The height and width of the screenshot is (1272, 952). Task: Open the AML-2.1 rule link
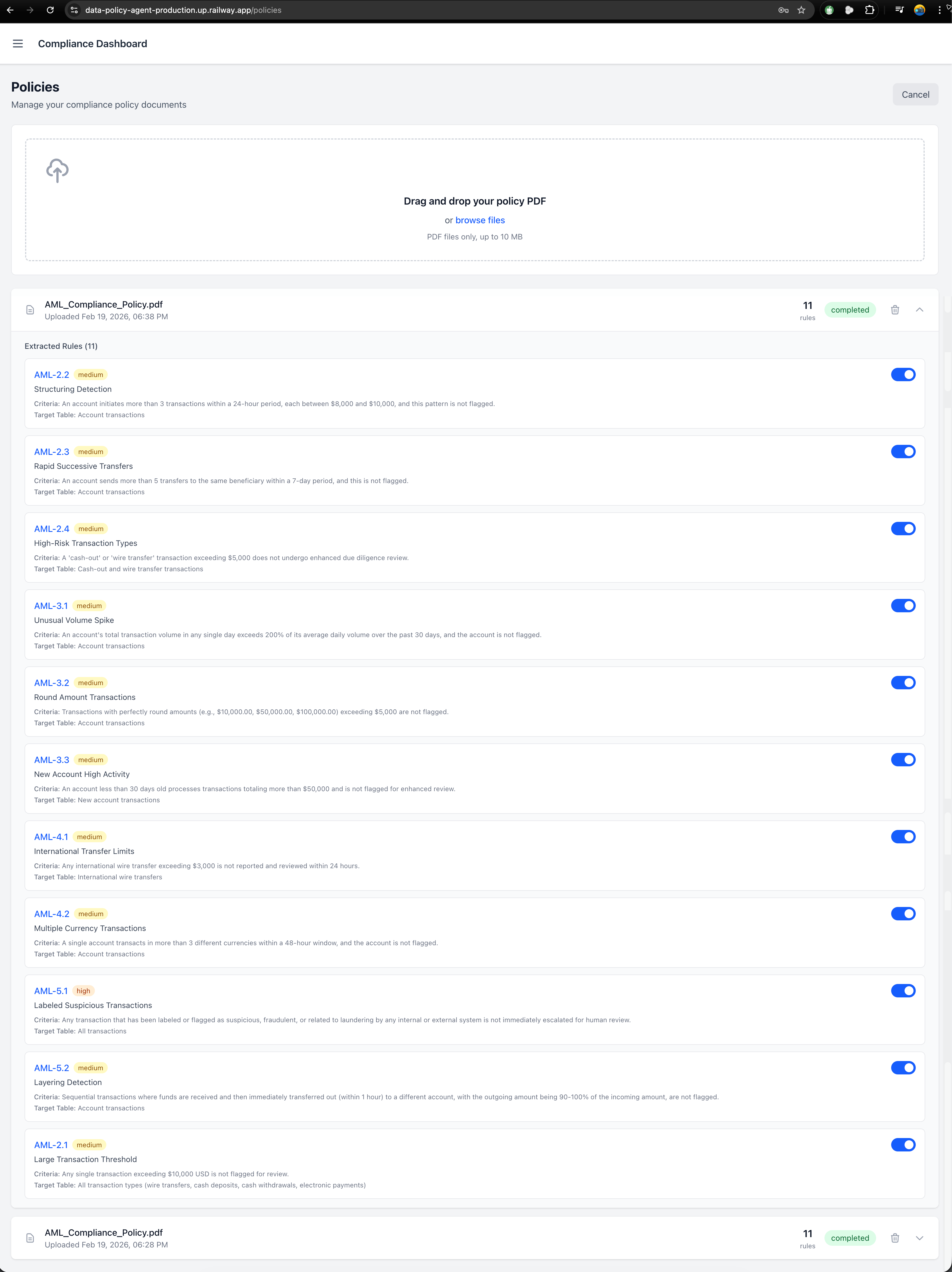[51, 1146]
